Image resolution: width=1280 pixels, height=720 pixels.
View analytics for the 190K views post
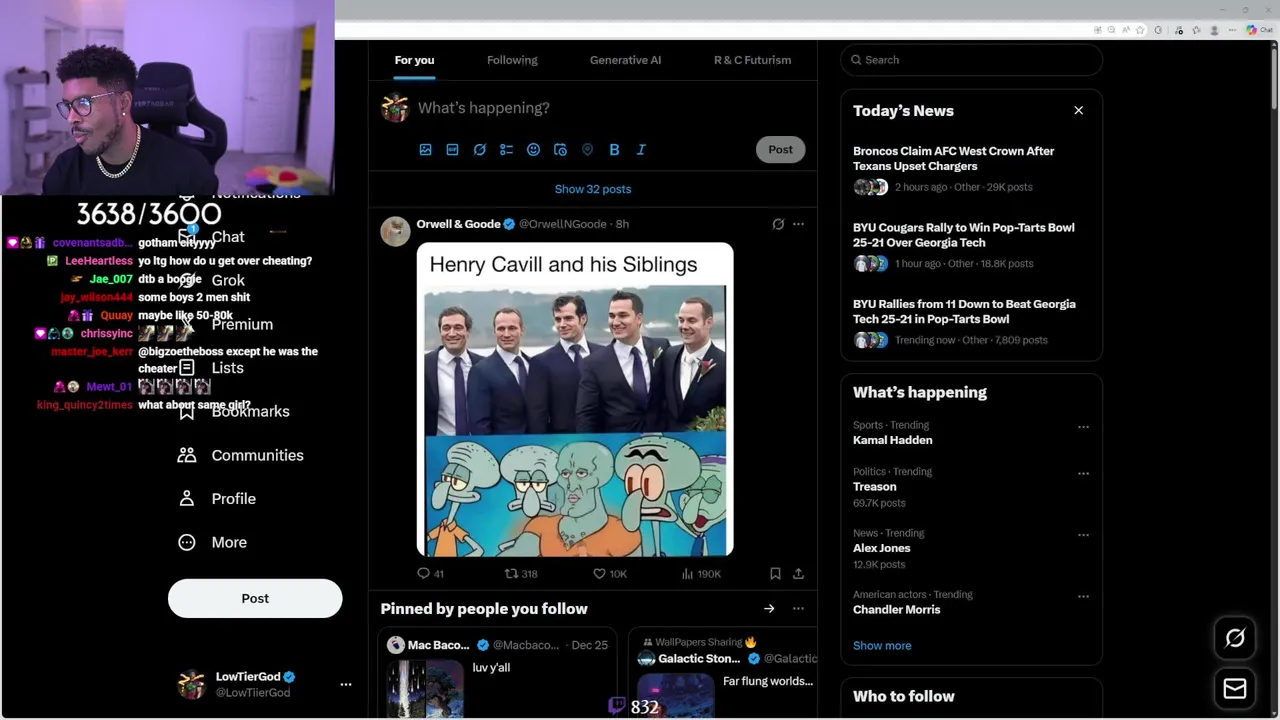(701, 574)
